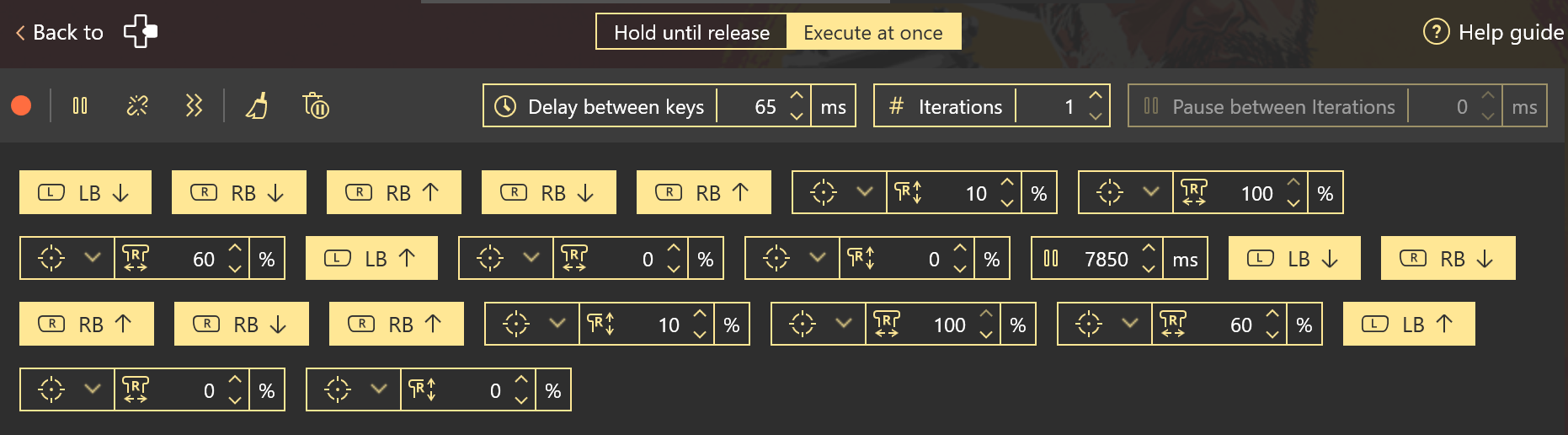Click the Iterations number field
Screen dimensions: 1568x435
point(1053,106)
